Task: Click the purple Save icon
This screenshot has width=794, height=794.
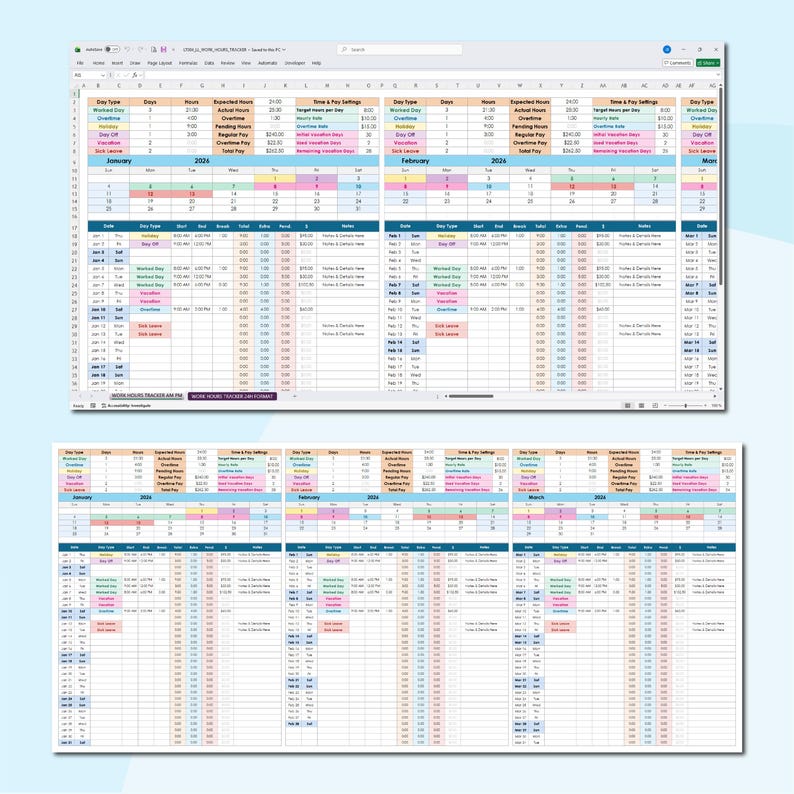Action: 164,50
